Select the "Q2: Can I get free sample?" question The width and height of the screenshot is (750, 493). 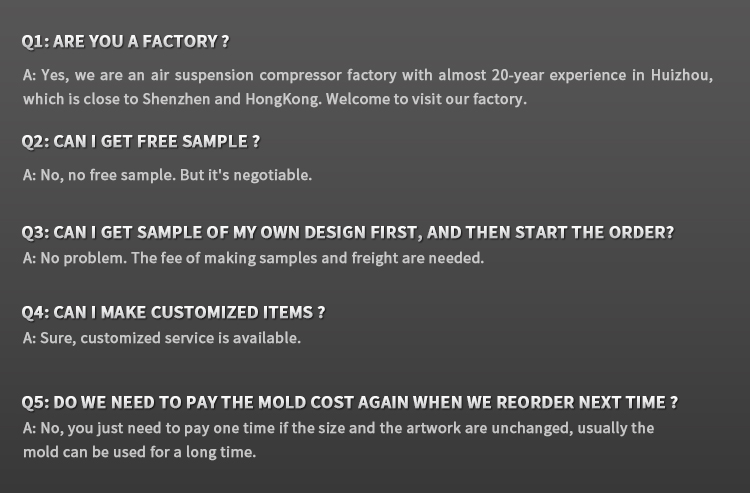(x=140, y=141)
